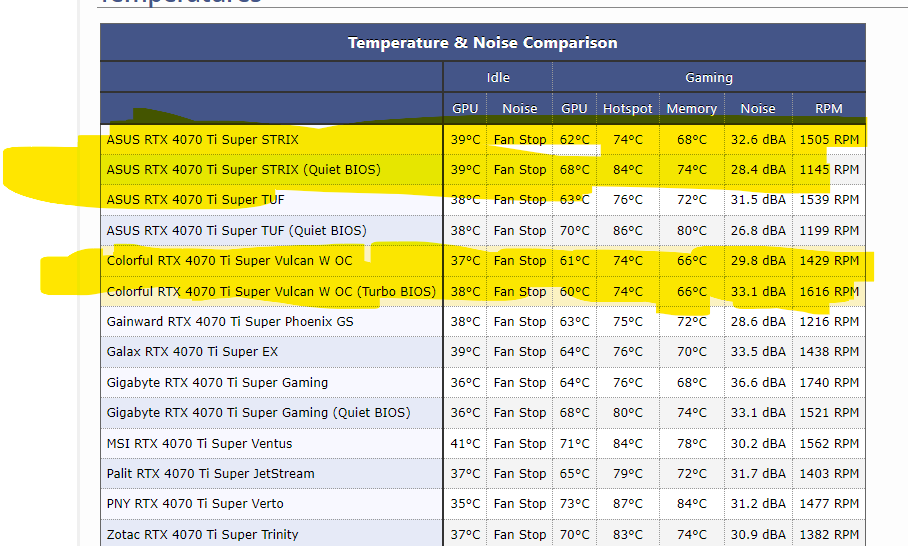The height and width of the screenshot is (546, 908).
Task: Click the Noise header under Idle
Action: tap(519, 109)
